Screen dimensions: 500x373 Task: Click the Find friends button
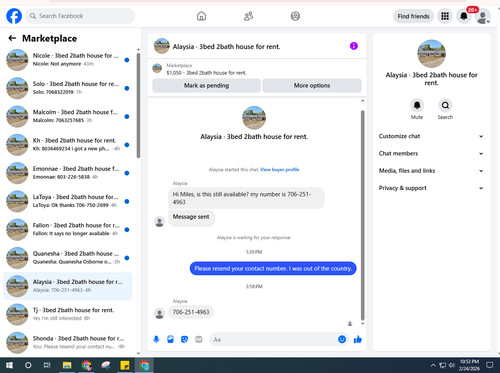coord(413,16)
